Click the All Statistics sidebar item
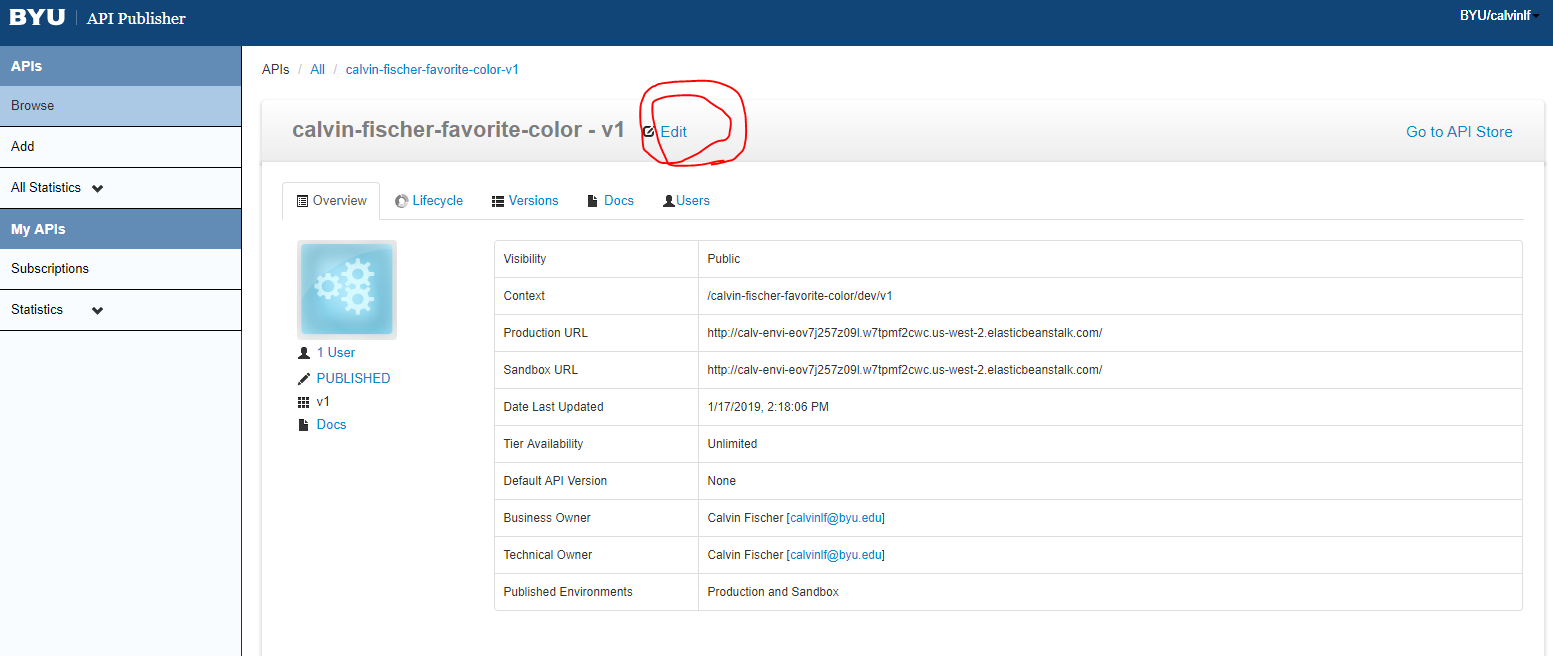Viewport: 1553px width, 656px height. [x=120, y=188]
